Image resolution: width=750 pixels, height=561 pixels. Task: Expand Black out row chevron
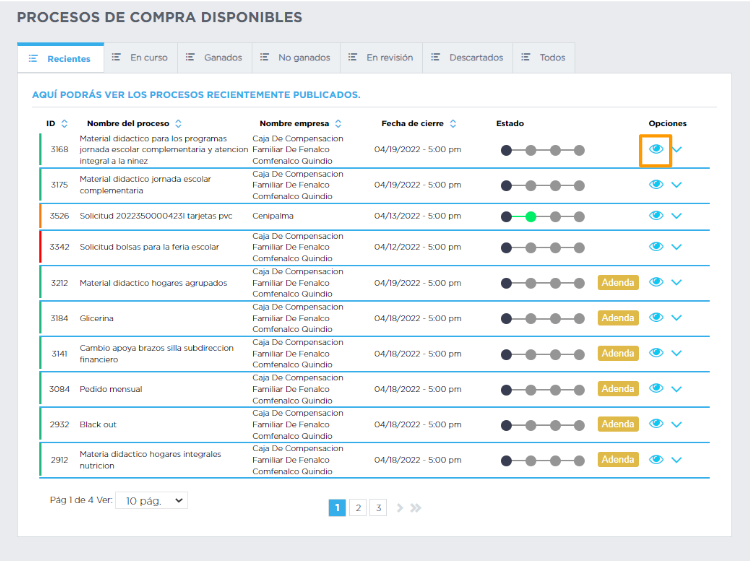676,425
